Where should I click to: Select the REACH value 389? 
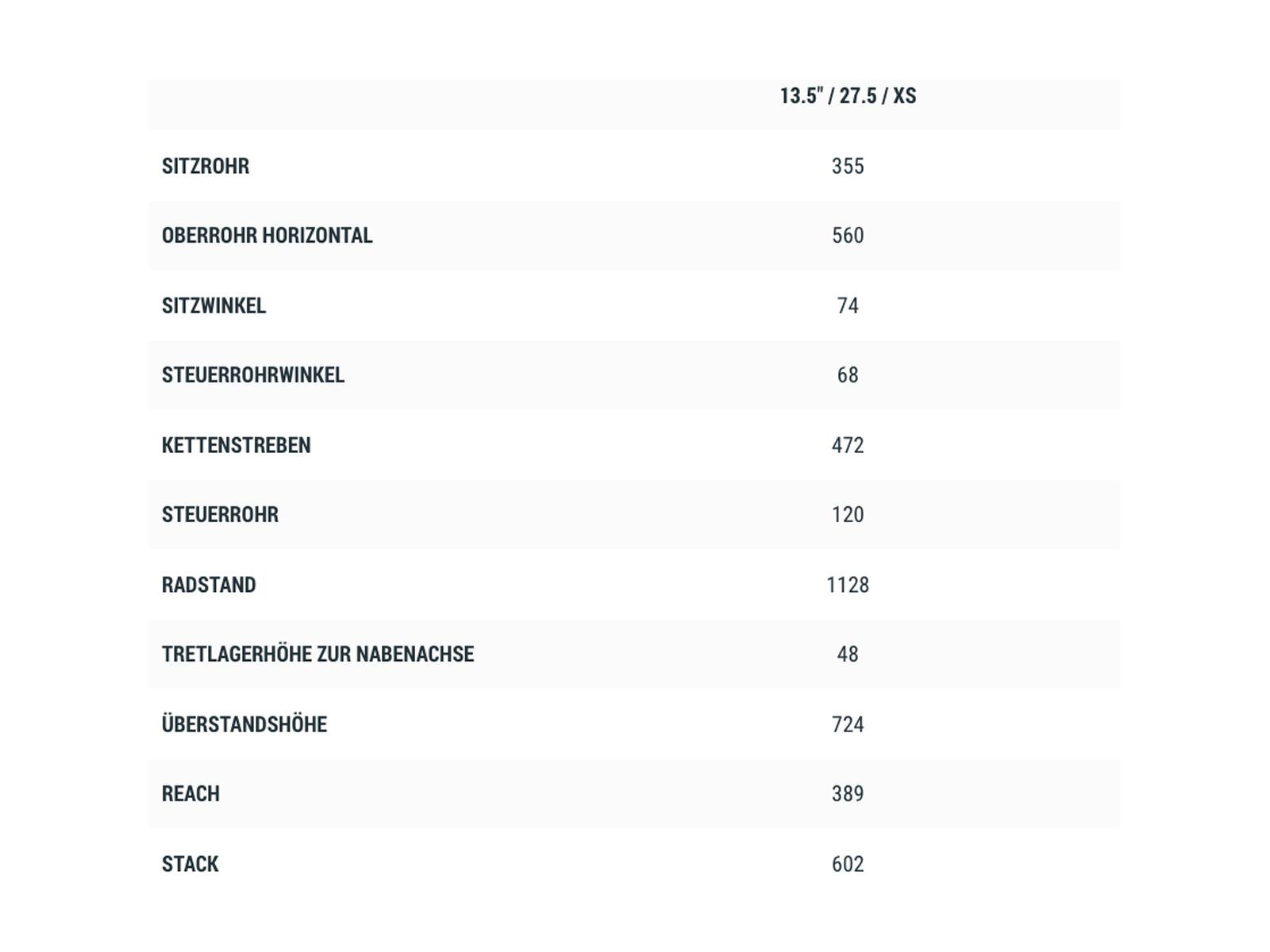pos(848,794)
